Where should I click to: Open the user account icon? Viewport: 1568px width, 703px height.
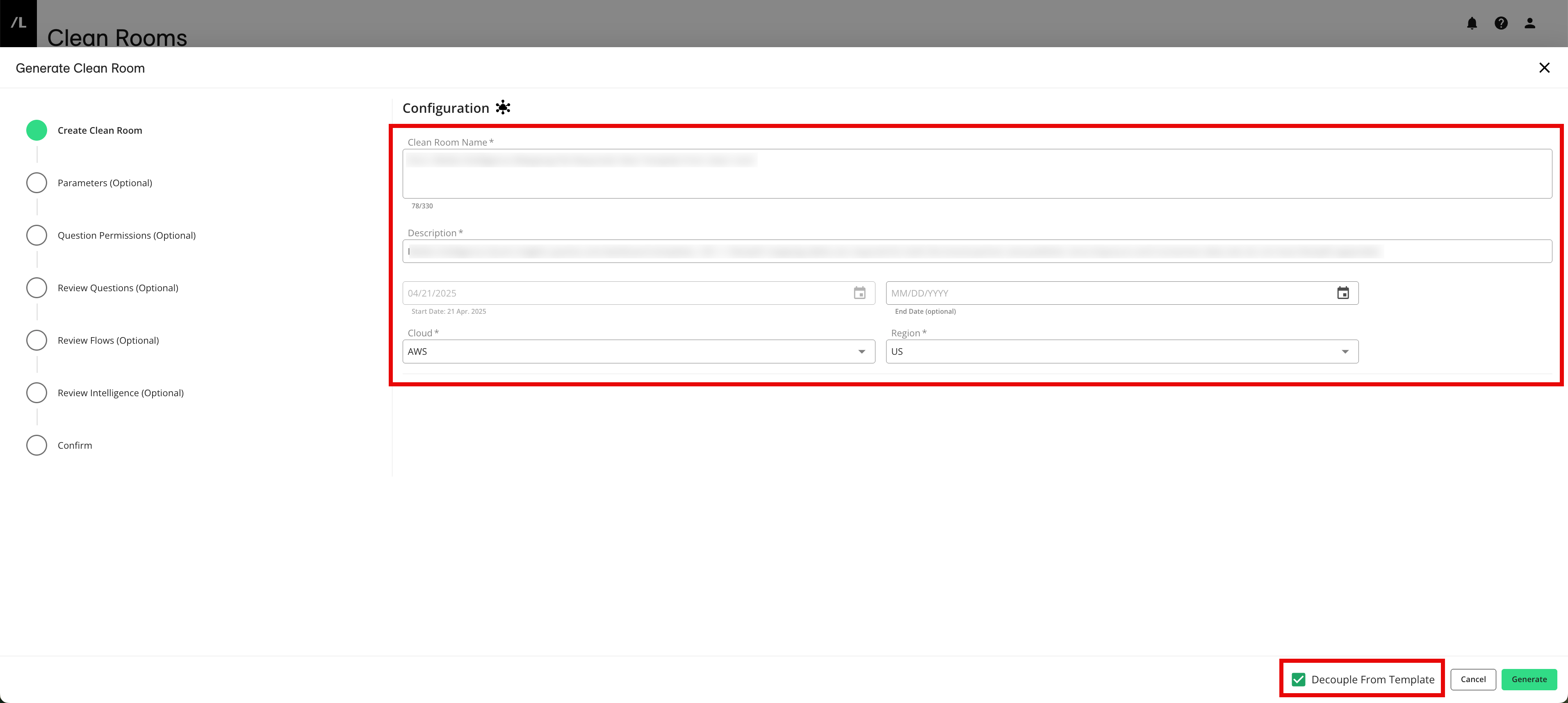click(1529, 23)
